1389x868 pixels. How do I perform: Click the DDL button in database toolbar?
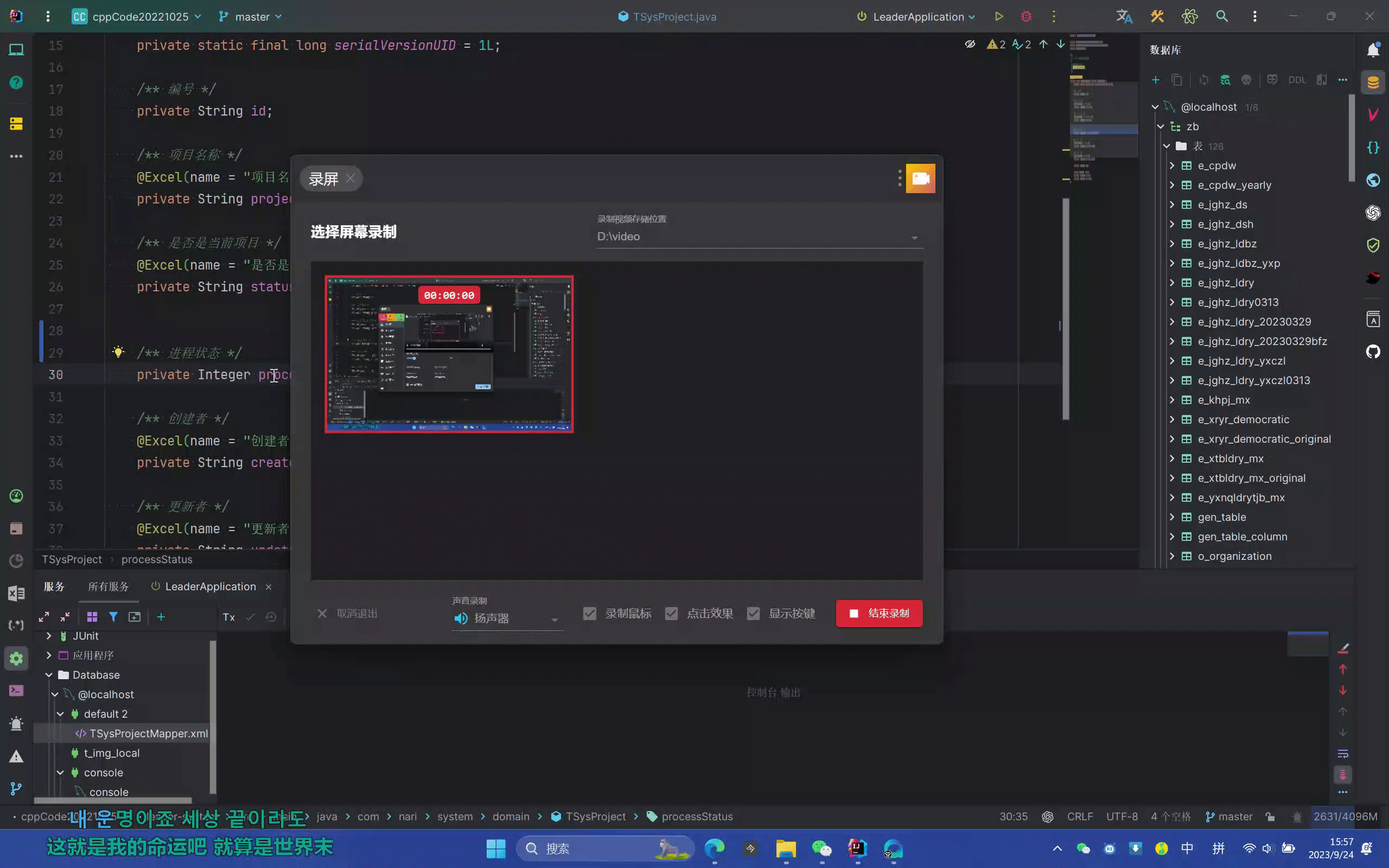point(1297,80)
